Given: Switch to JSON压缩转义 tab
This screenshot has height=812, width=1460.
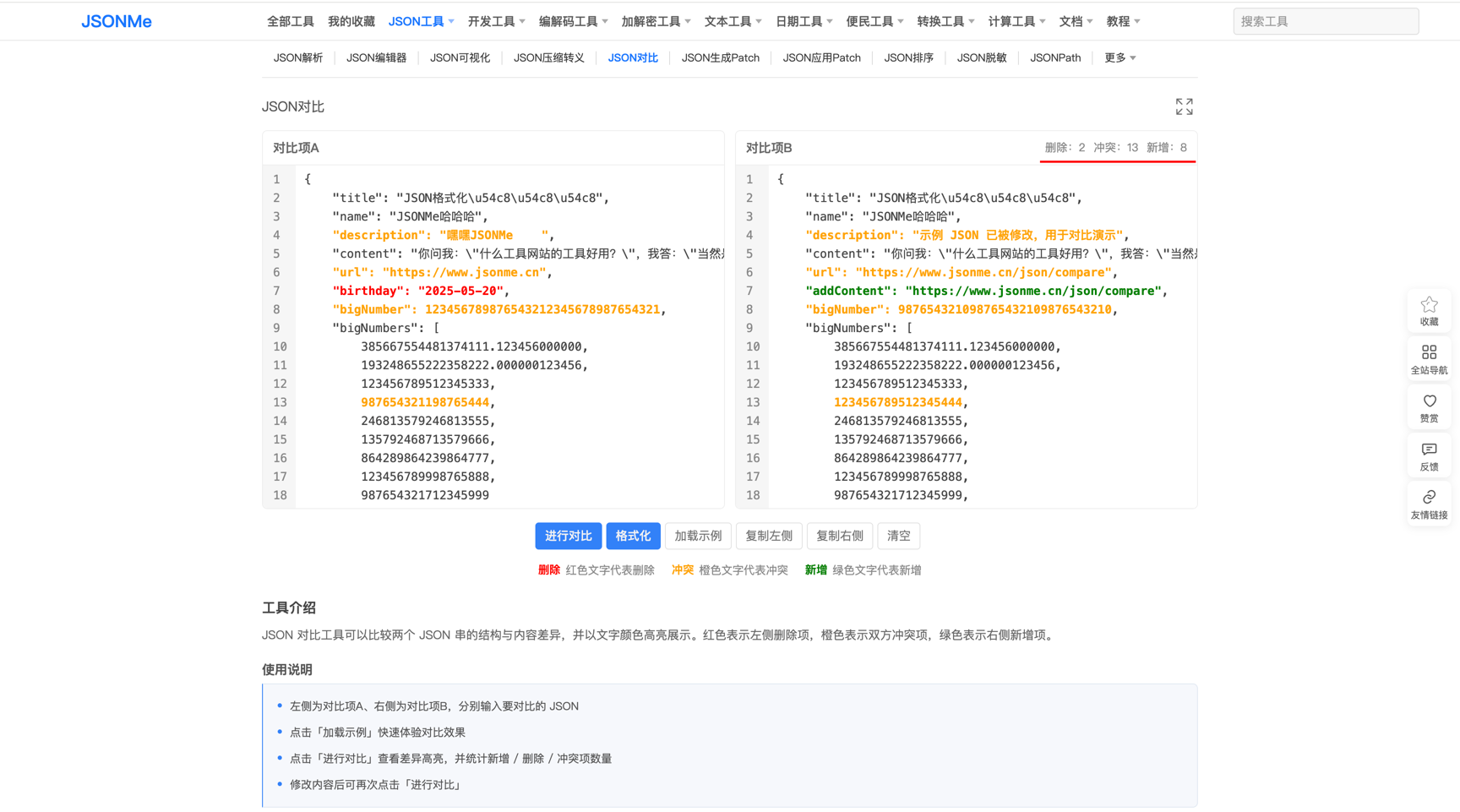Looking at the screenshot, I should (548, 57).
